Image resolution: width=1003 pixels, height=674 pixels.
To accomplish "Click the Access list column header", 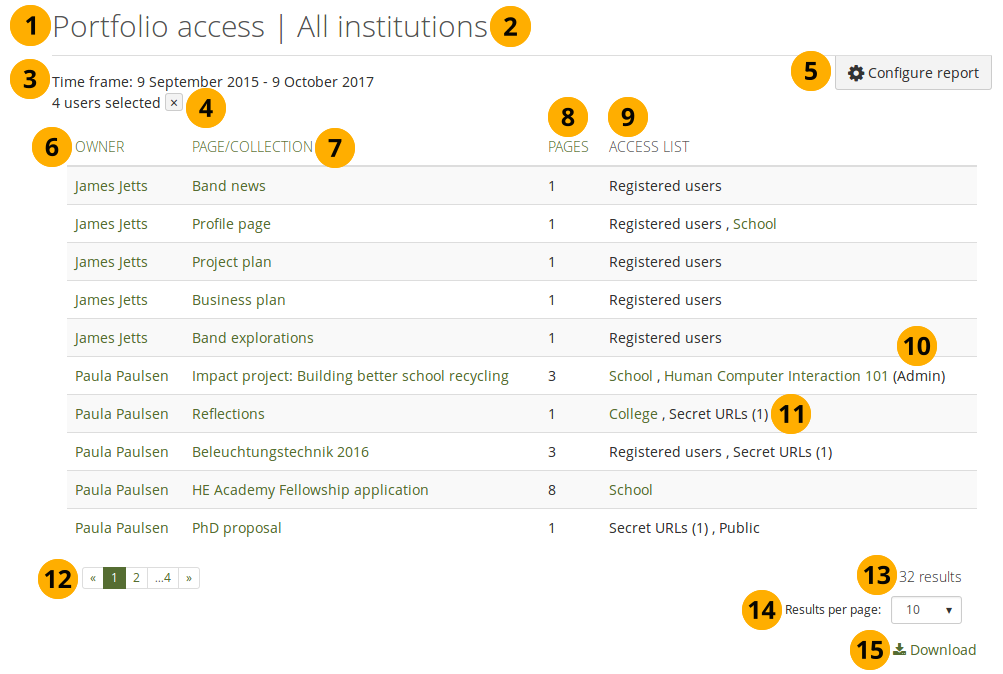I will coord(649,147).
